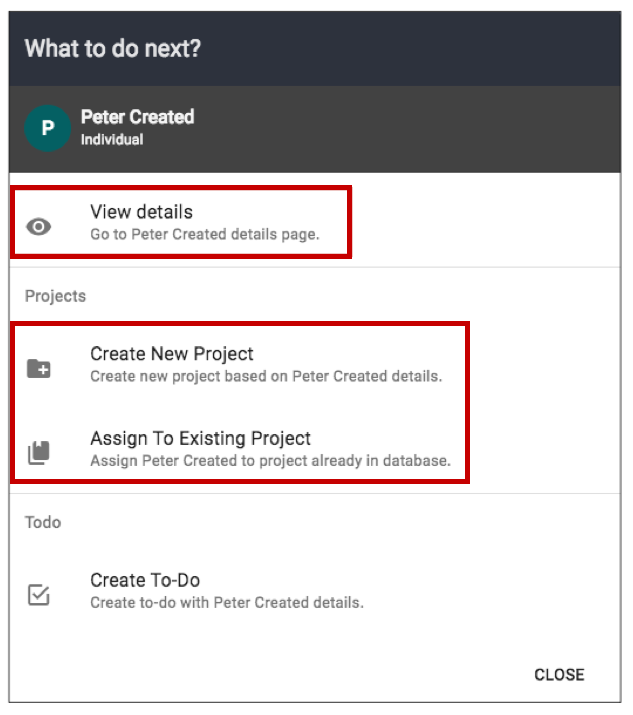
Task: Click the eye icon beside View details
Action: (39, 227)
